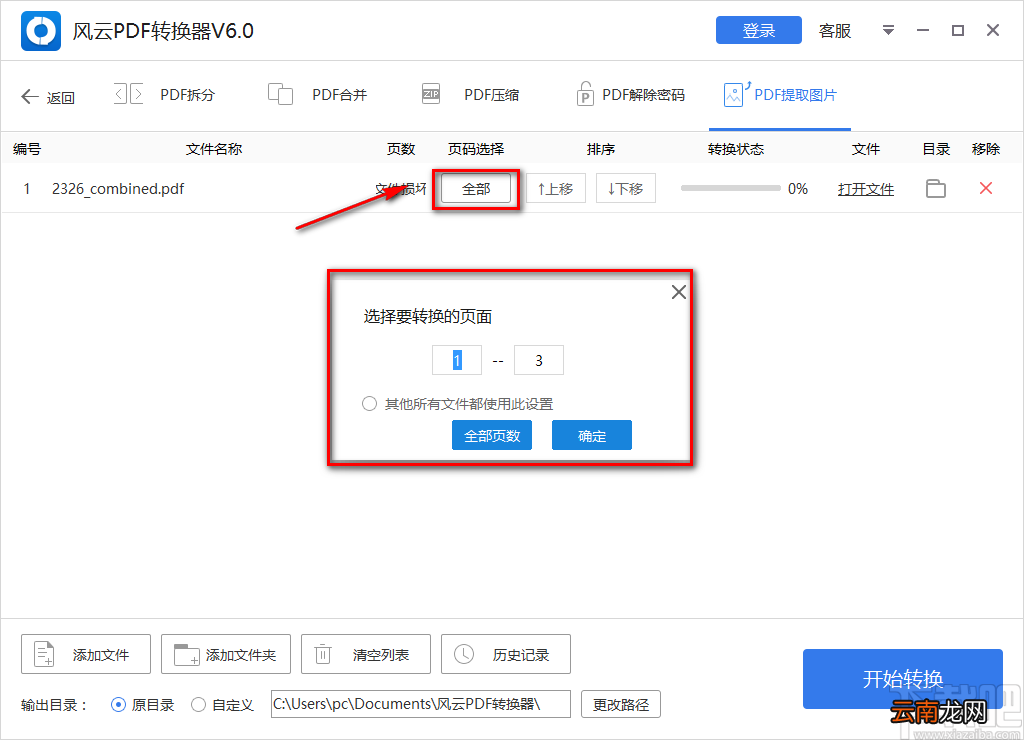Image resolution: width=1024 pixels, height=740 pixels.
Task: Click the output path field
Action: pyautogui.click(x=421, y=704)
